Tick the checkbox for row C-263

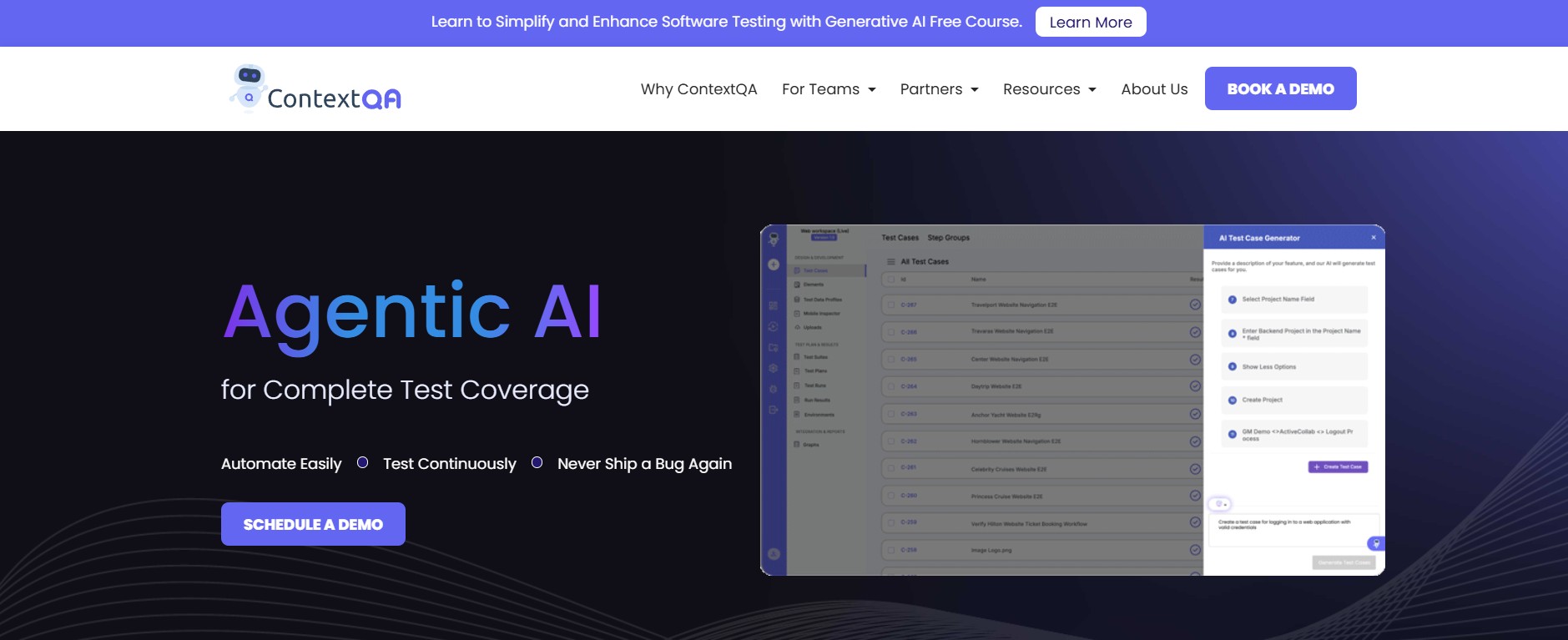tap(890, 414)
